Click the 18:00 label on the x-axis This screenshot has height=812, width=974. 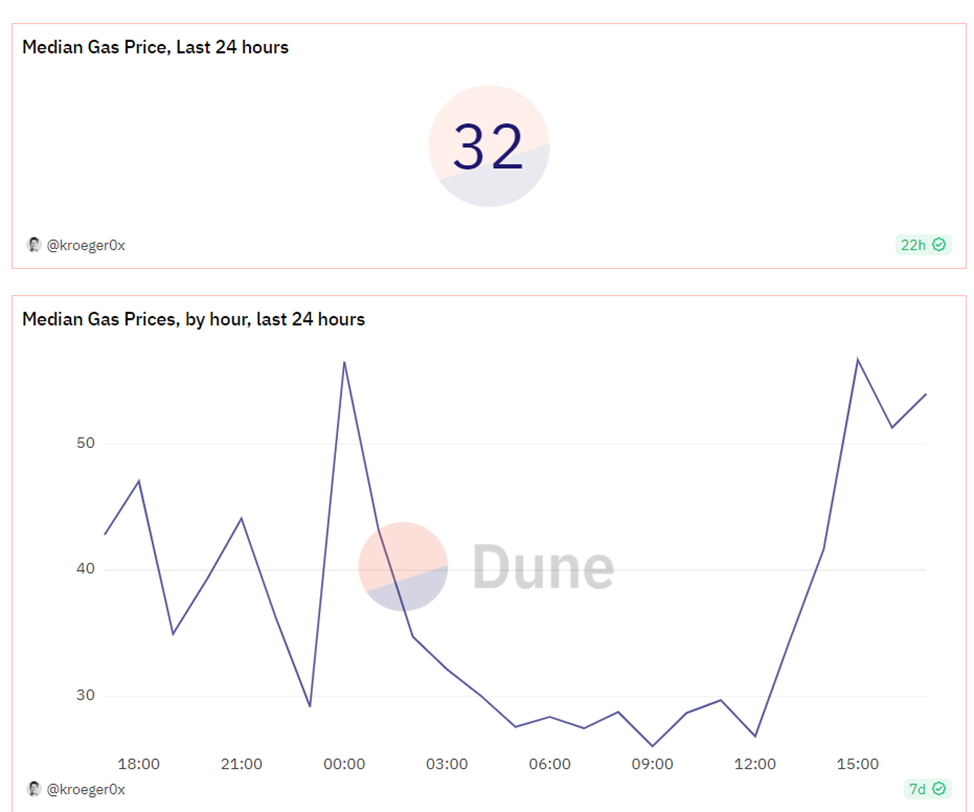pos(139,764)
